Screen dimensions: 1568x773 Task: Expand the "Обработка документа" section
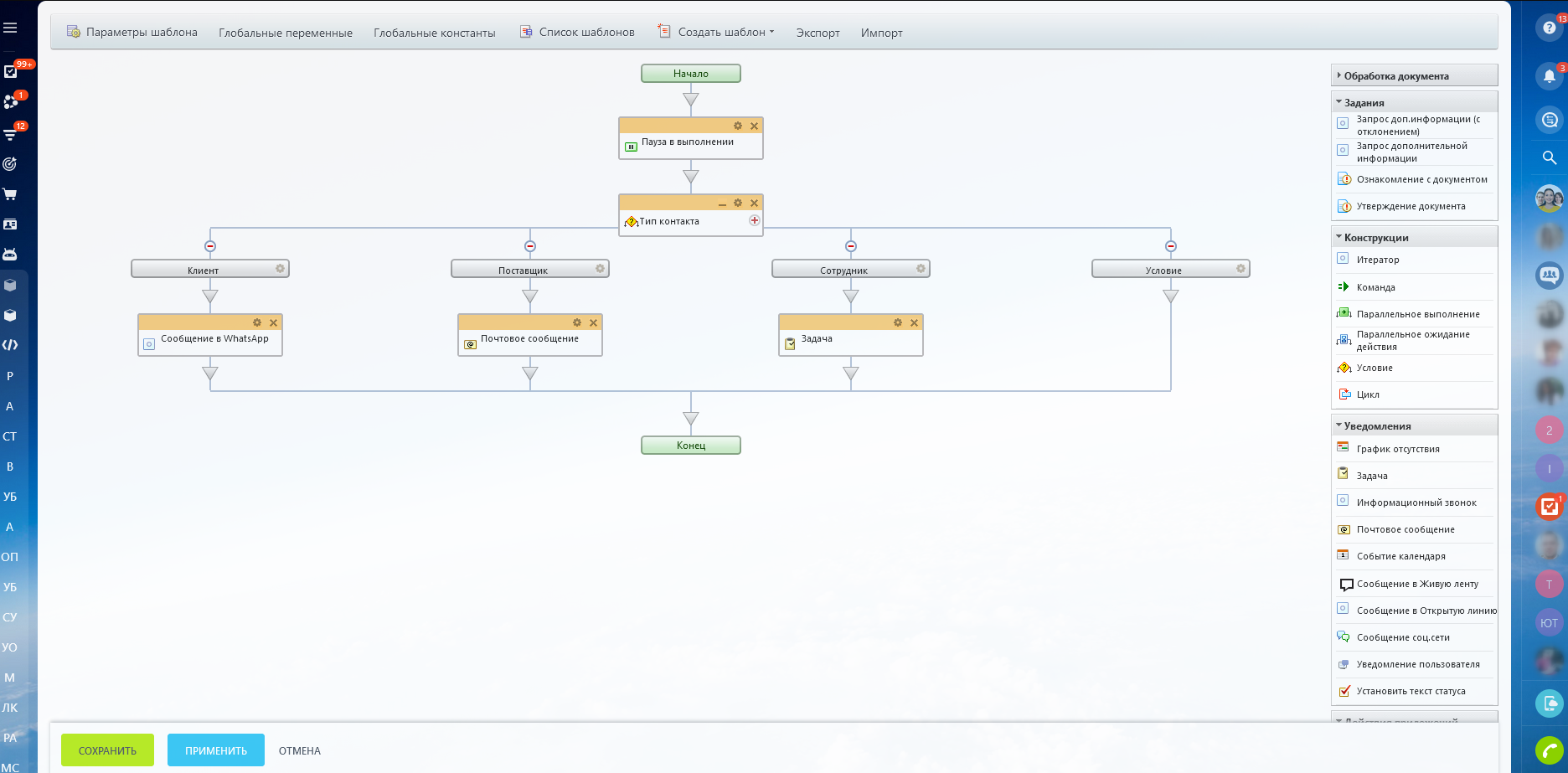[1395, 76]
